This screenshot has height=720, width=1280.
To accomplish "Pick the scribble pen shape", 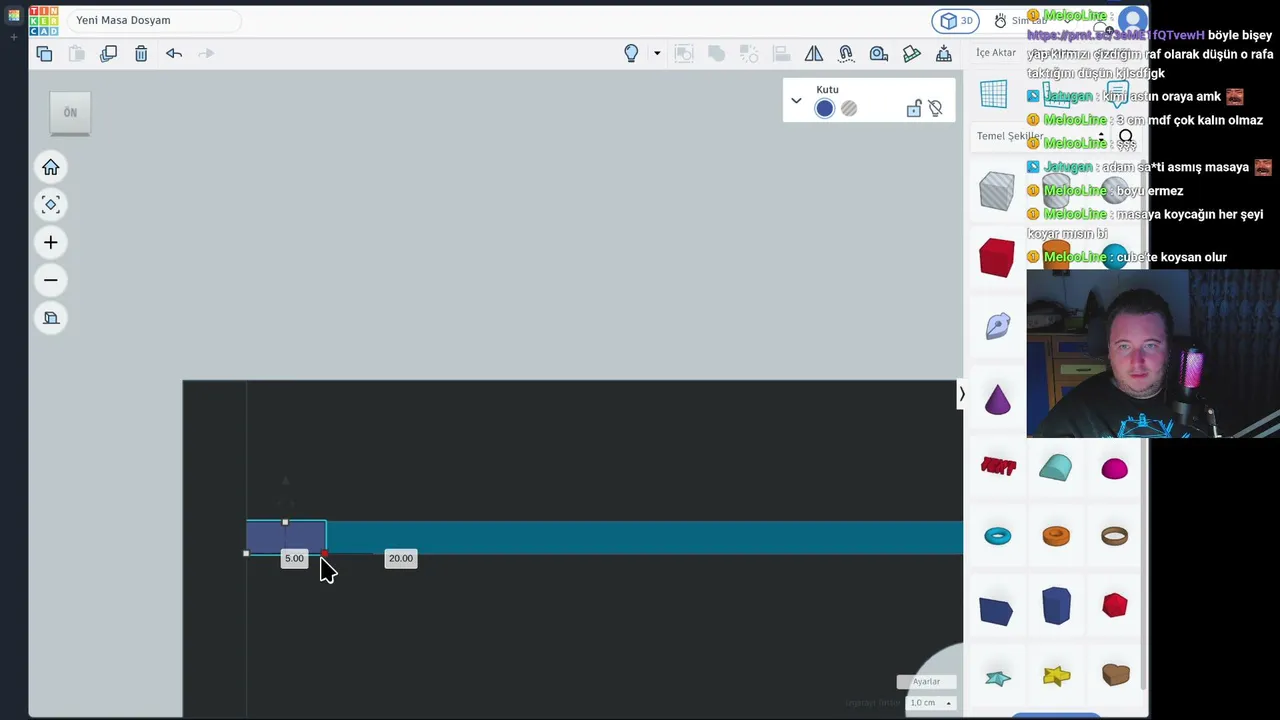I will 998,325.
